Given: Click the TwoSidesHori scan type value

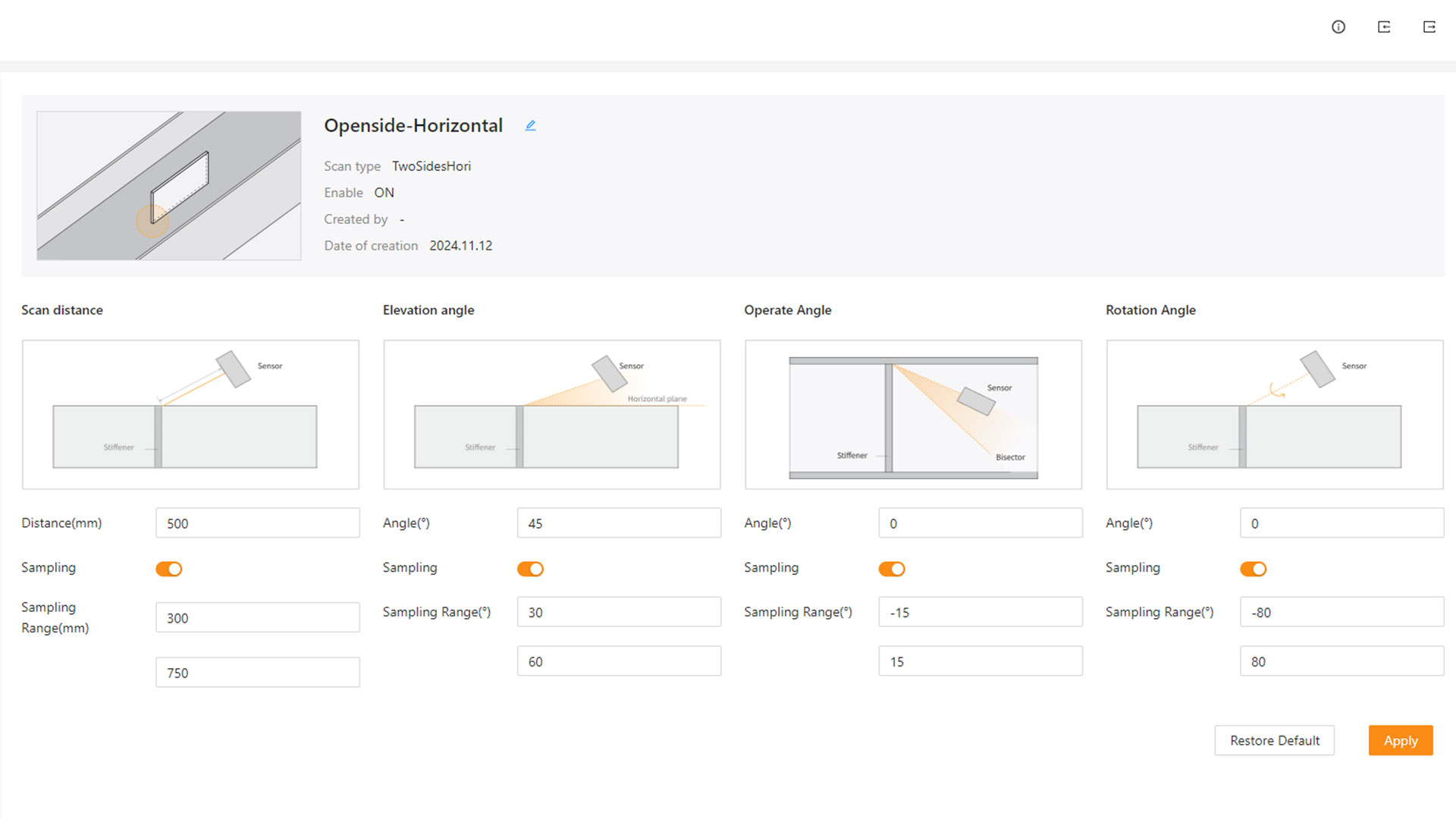Looking at the screenshot, I should pos(431,166).
